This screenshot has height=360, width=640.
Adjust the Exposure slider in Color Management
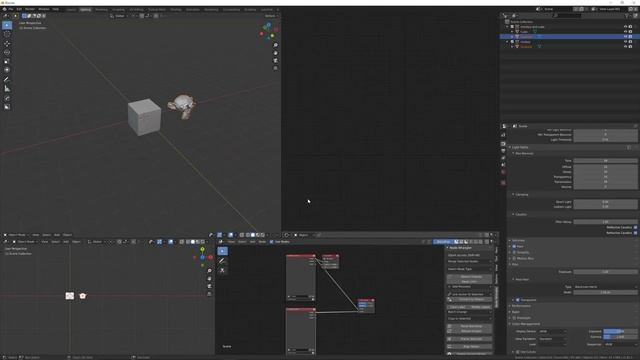pyautogui.click(x=620, y=331)
